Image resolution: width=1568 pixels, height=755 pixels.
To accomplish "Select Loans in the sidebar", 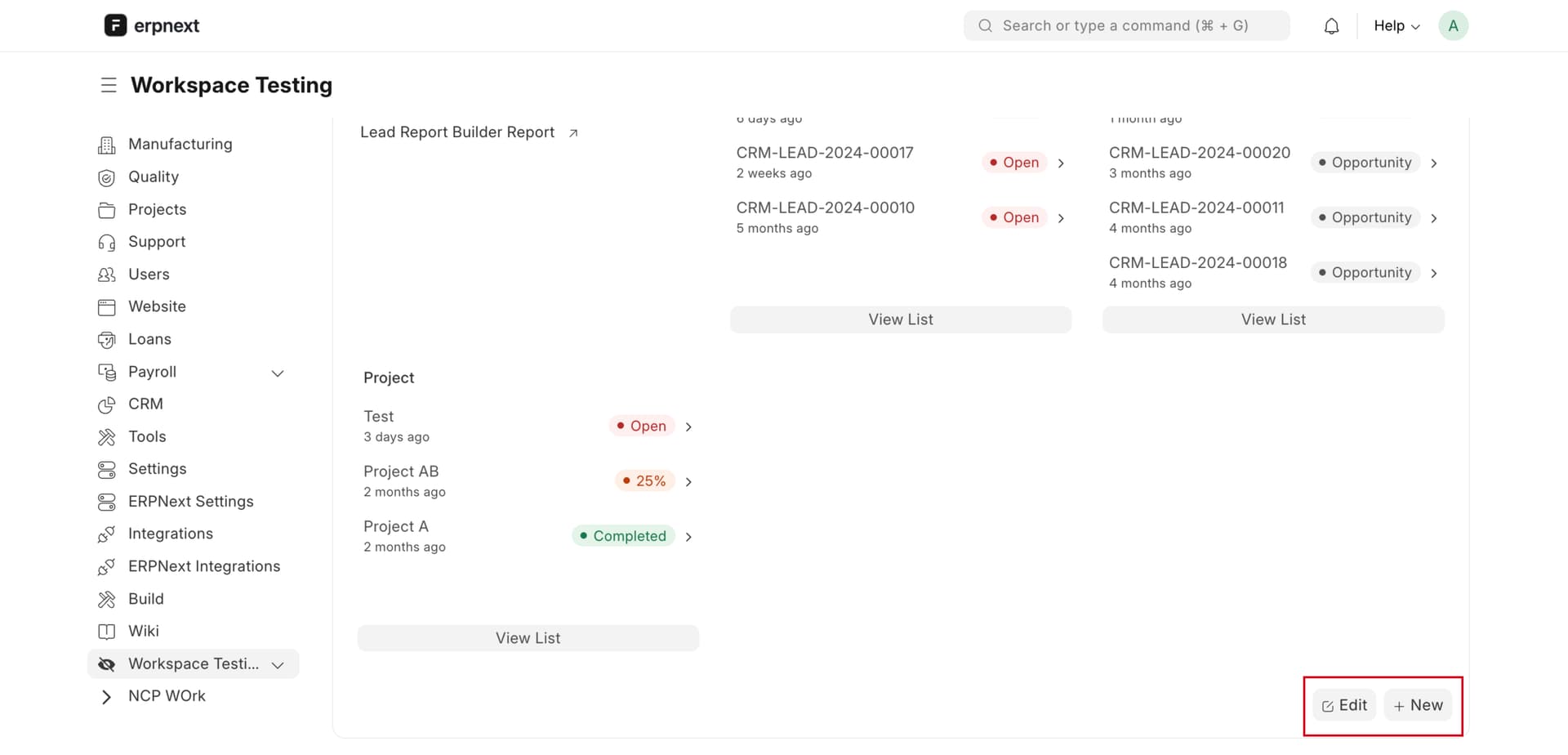I will click(x=149, y=339).
